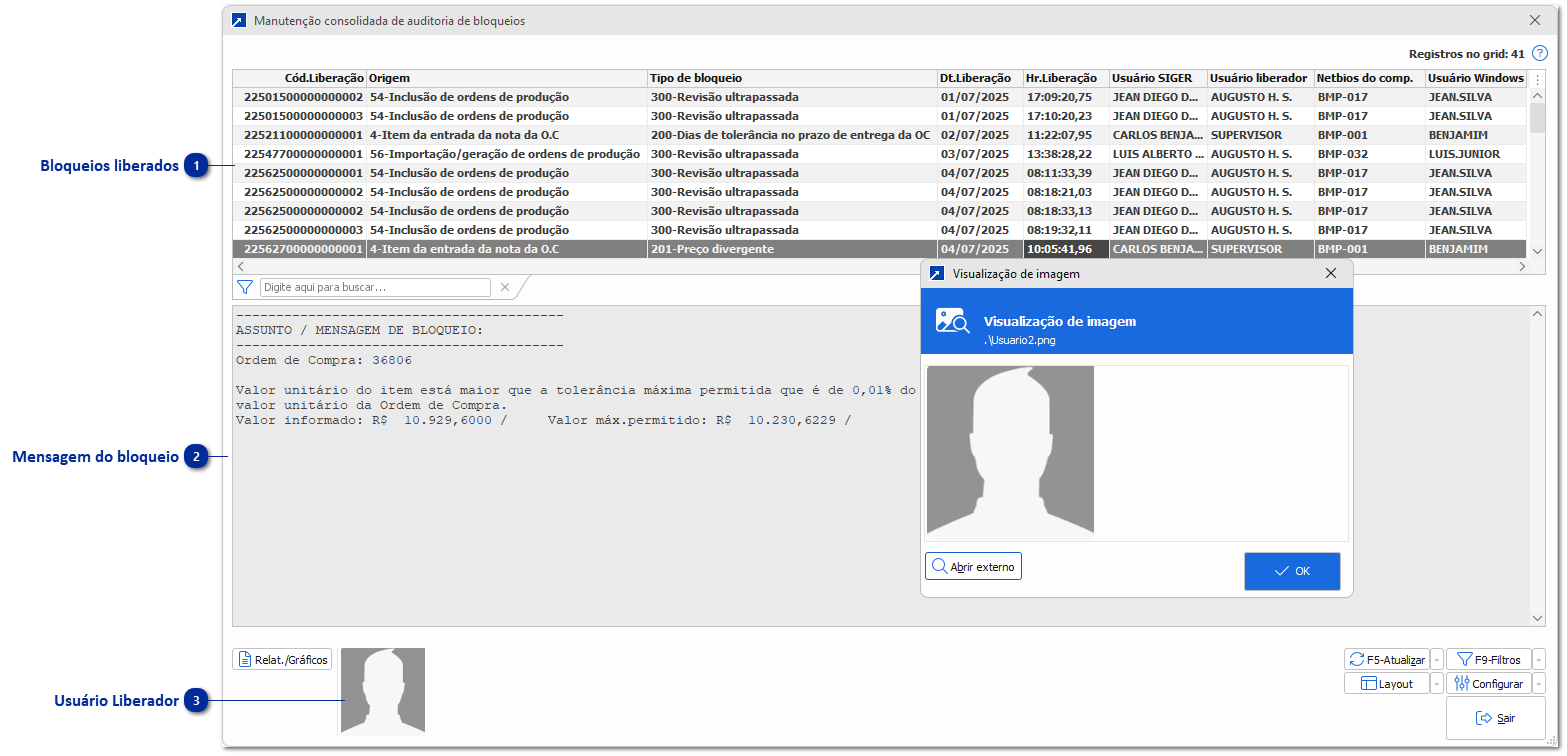Click the search field 'Digite aqui para buscar'
The height and width of the screenshot is (756, 1567).
pos(375,288)
